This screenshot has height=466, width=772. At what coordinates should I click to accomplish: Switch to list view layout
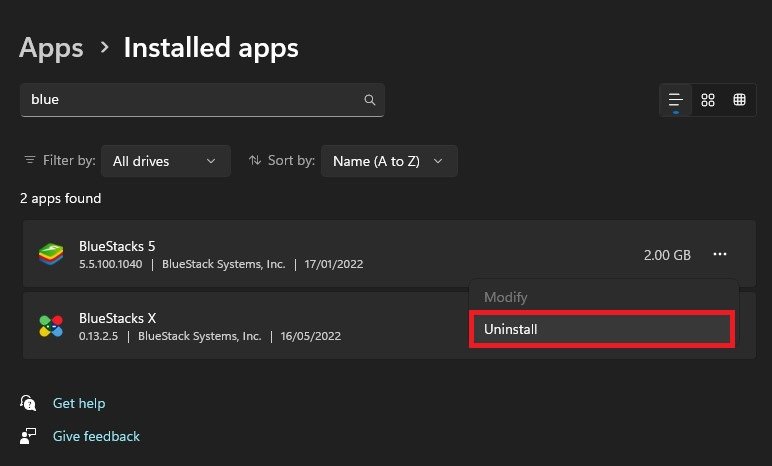[x=676, y=100]
